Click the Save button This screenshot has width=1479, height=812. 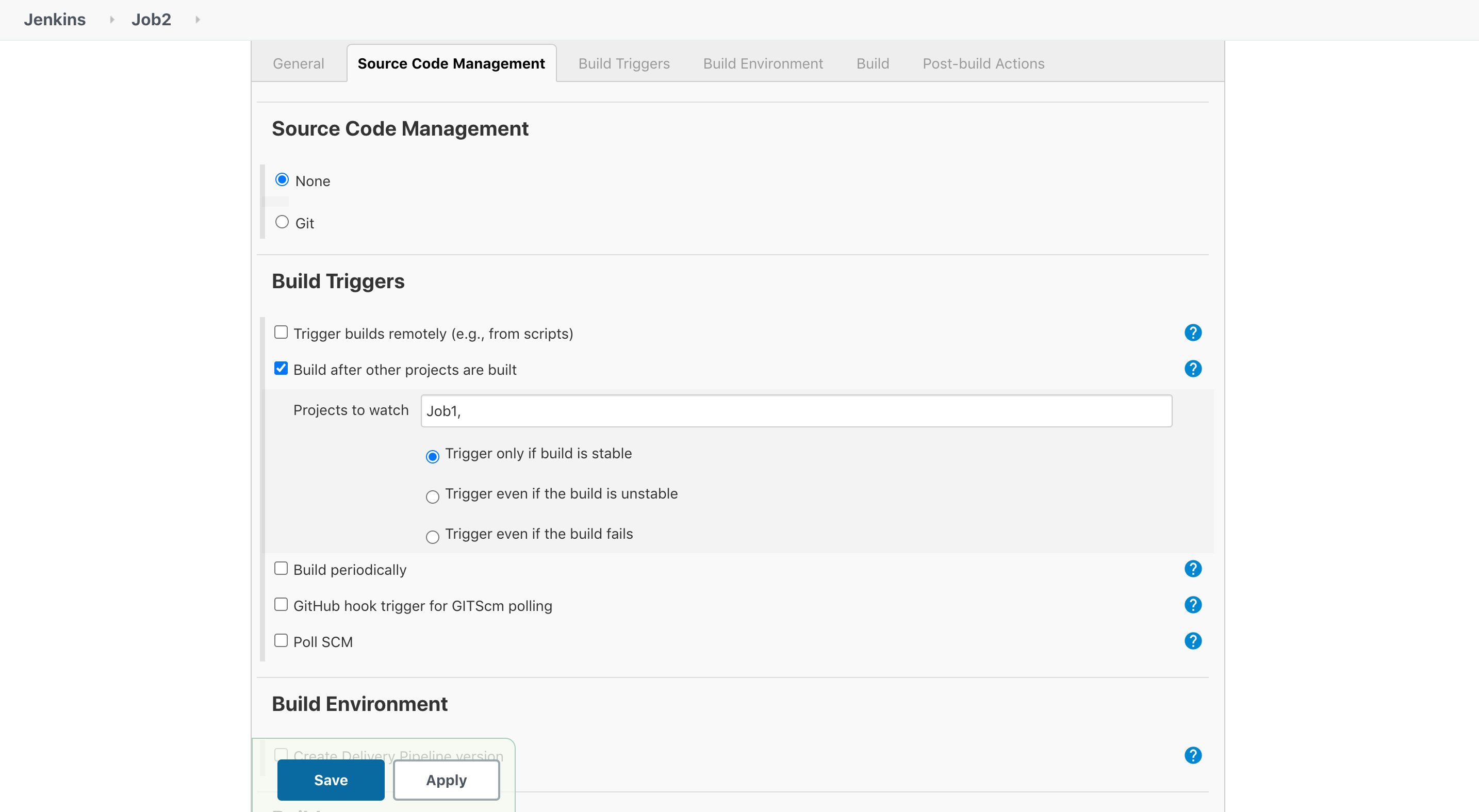click(331, 780)
